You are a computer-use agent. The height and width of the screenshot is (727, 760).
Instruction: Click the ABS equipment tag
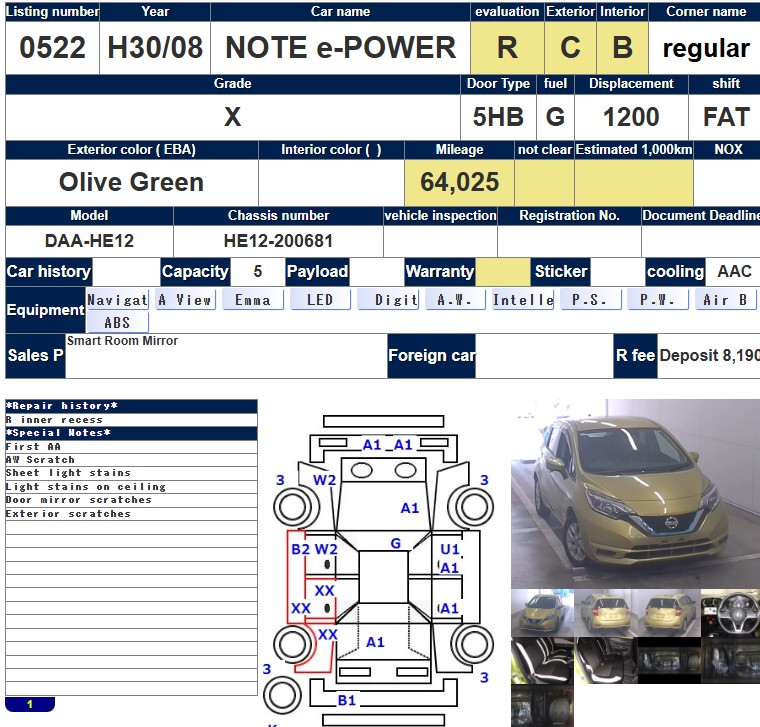pyautogui.click(x=117, y=322)
